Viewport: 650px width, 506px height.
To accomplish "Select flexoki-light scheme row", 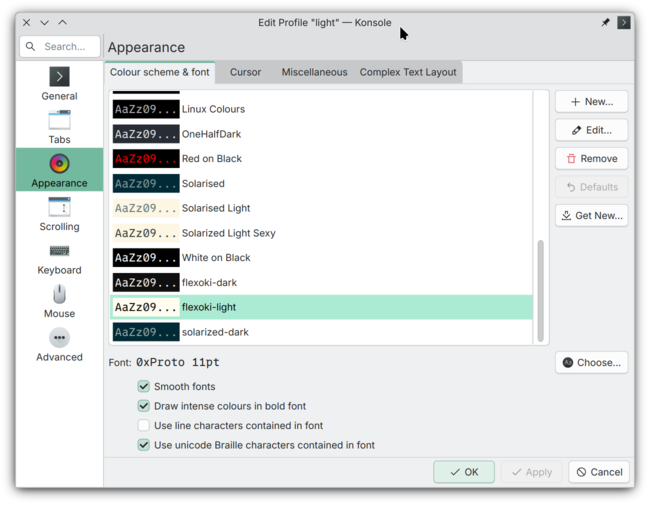I will pos(322,307).
